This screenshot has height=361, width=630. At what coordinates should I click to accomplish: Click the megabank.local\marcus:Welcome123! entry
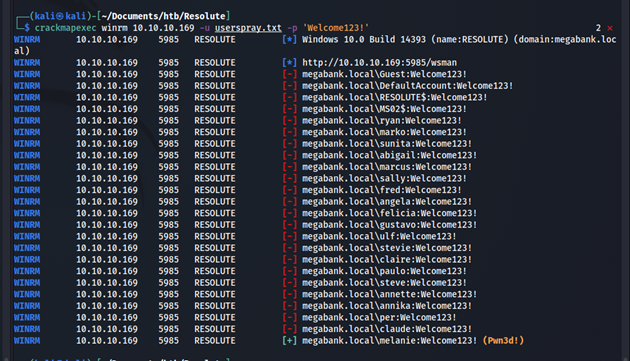[x=387, y=167]
